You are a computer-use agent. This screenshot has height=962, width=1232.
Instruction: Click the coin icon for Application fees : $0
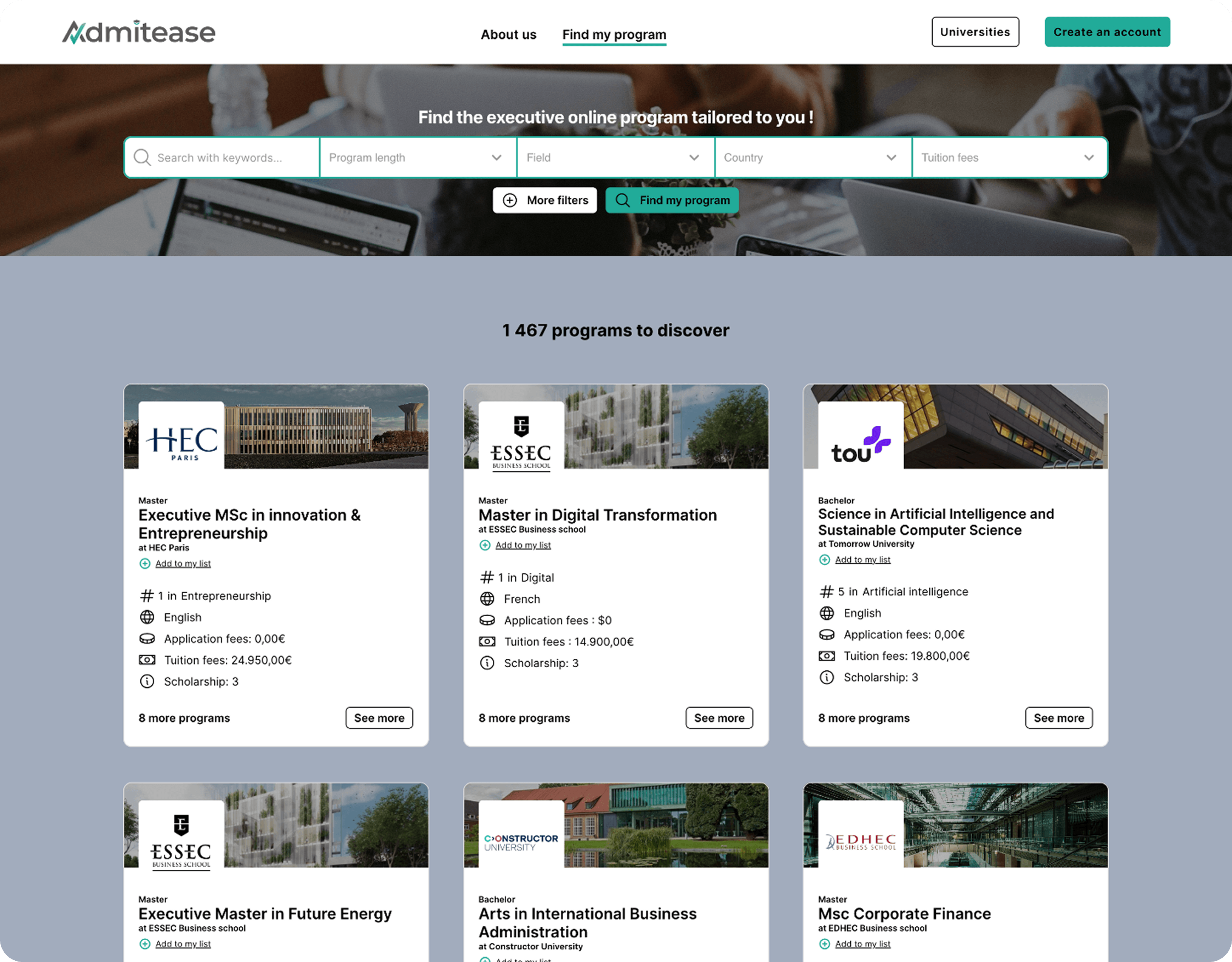pyautogui.click(x=487, y=620)
